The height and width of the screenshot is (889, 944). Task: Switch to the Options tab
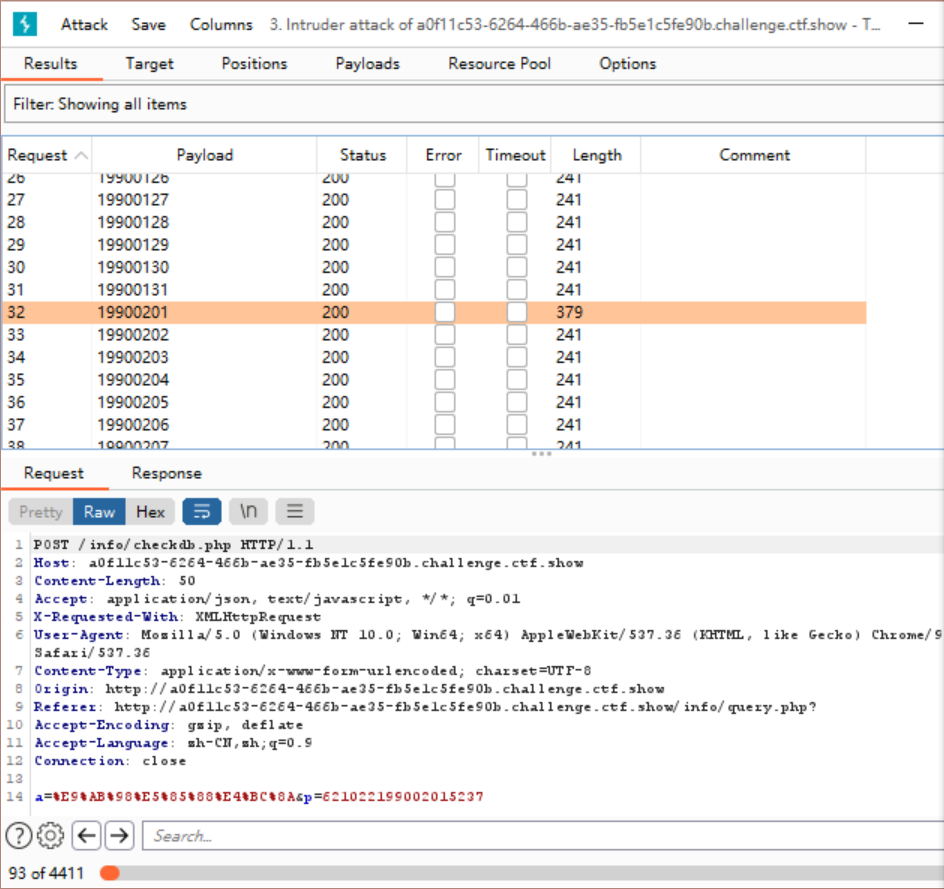click(x=627, y=64)
